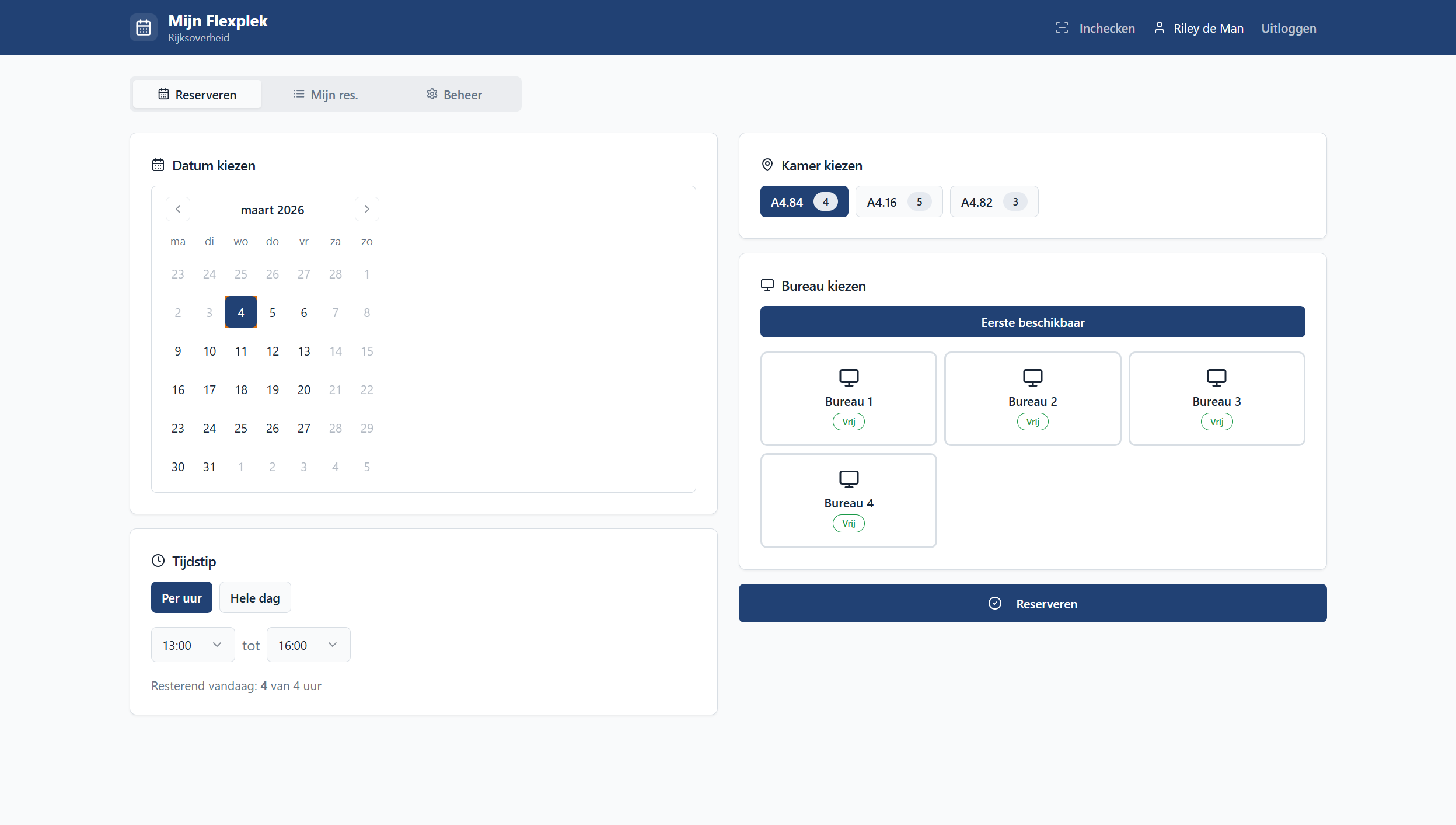Switch to the Reserveren tab
Screen dimensions: 1456x825
pos(197,95)
